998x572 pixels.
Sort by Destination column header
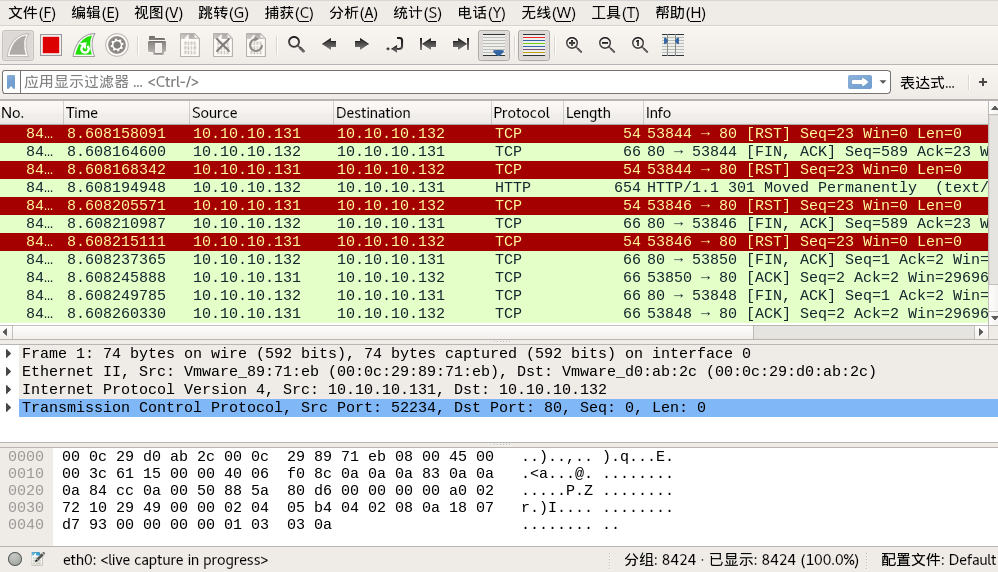click(x=412, y=113)
